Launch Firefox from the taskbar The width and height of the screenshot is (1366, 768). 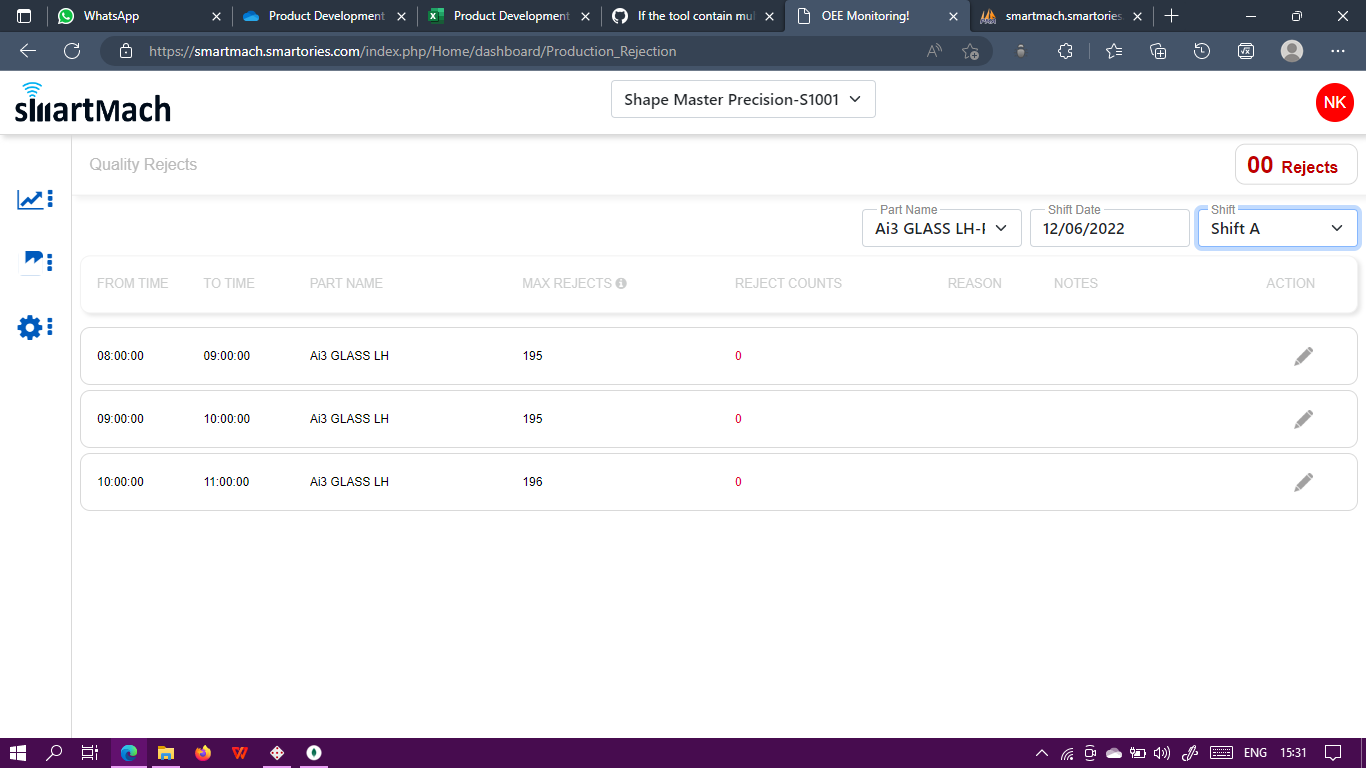pyautogui.click(x=203, y=752)
